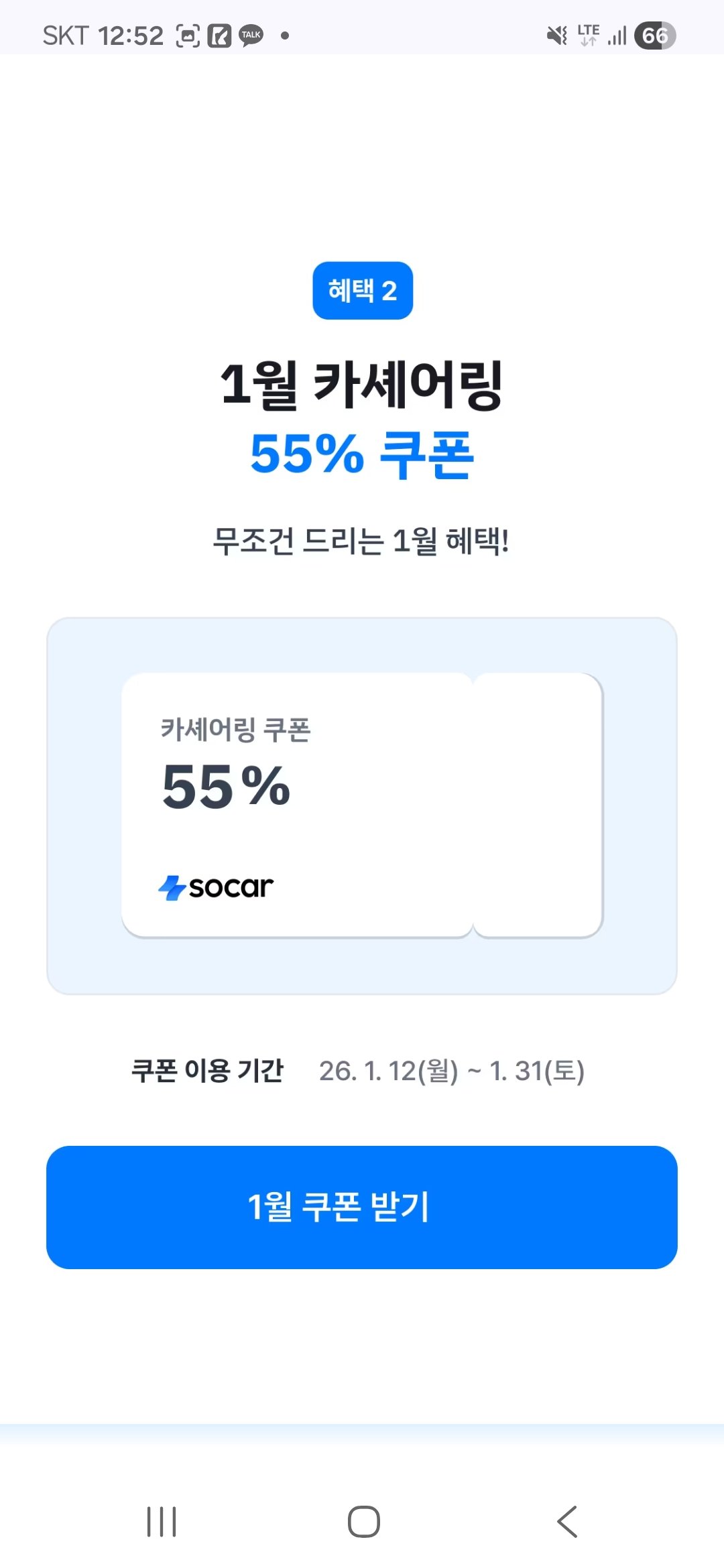This screenshot has width=724, height=1568.
Task: Tap the 55% 카셰어링 쿠폰 card
Action: (362, 805)
